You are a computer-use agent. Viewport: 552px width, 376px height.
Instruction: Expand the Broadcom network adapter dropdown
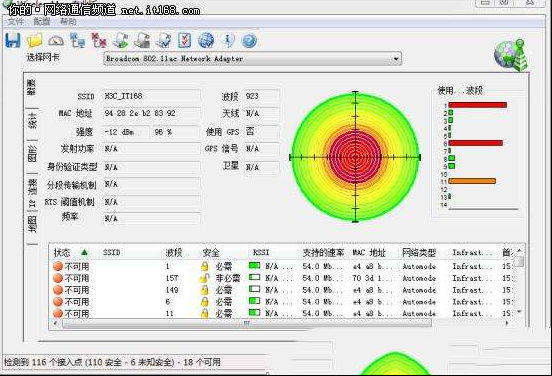(396, 59)
